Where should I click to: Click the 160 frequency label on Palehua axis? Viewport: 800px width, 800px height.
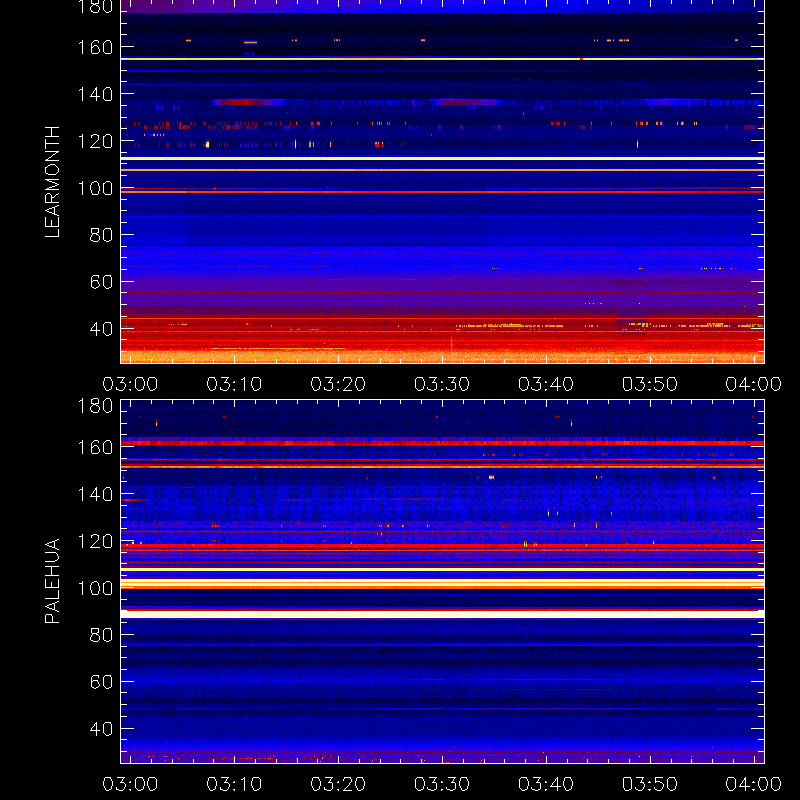coord(95,447)
